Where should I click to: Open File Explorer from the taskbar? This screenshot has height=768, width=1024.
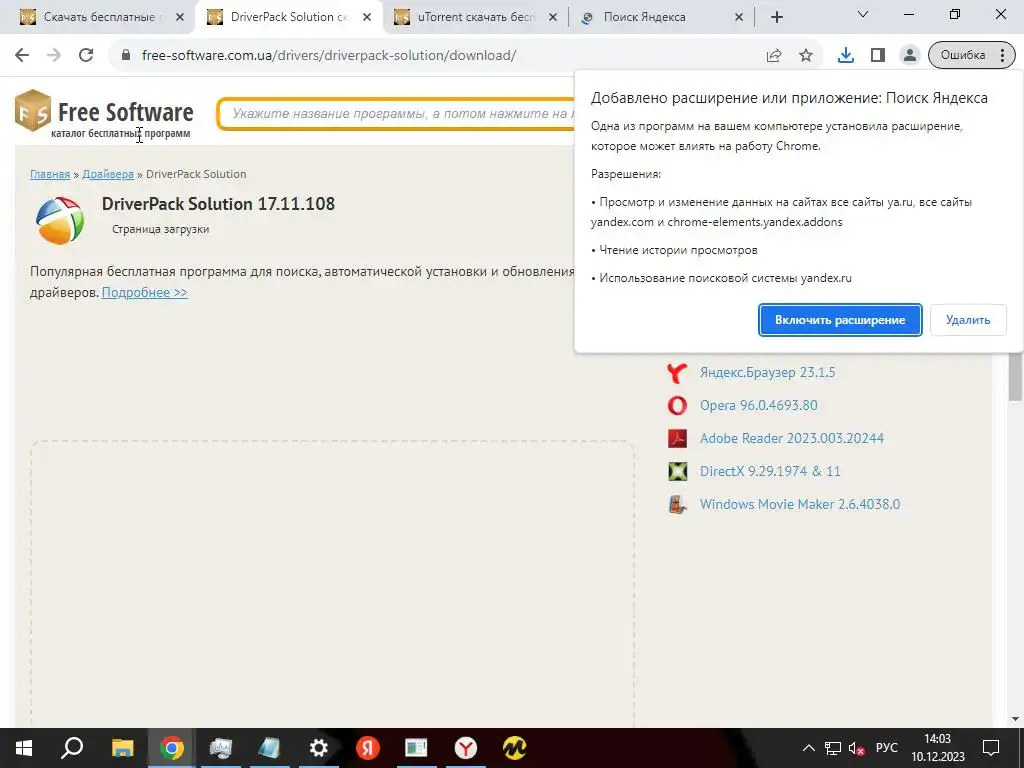pos(122,748)
